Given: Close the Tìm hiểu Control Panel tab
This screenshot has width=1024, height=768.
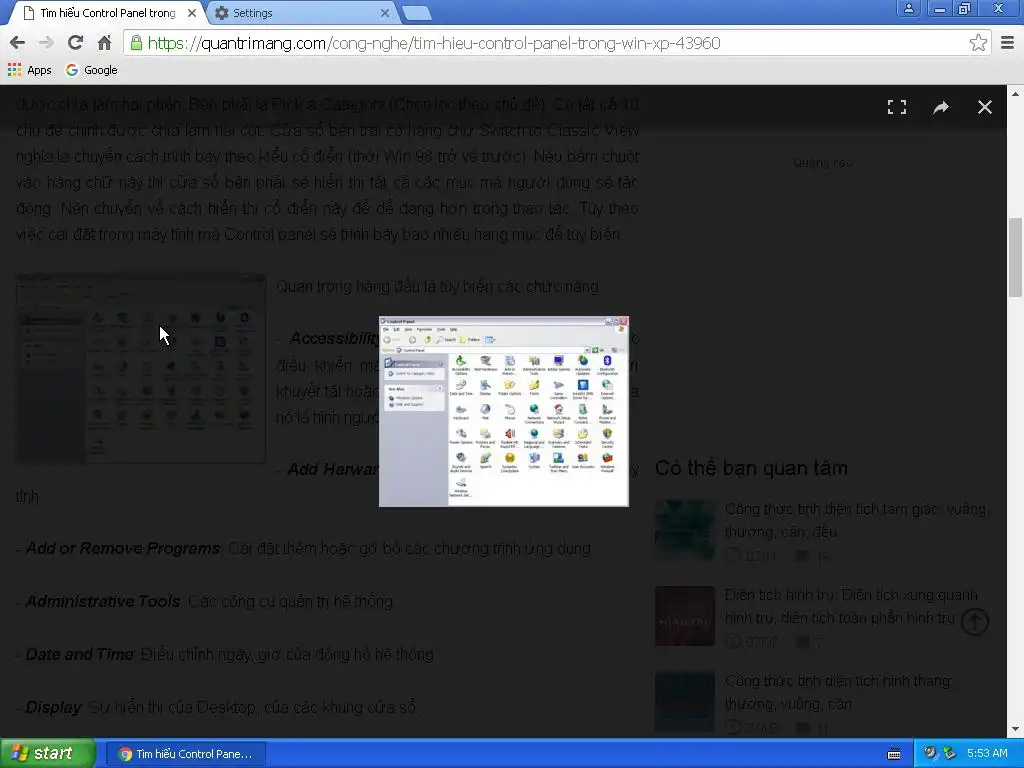Looking at the screenshot, I should coord(192,13).
